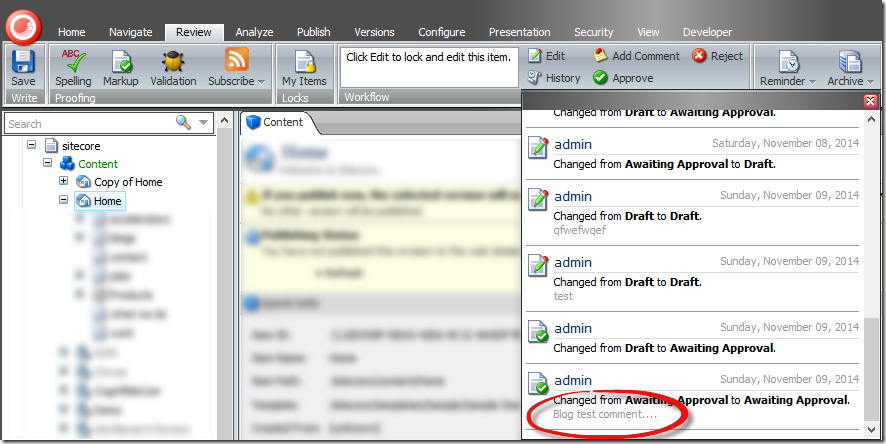Open the Reminder dropdown menu
The height and width of the screenshot is (444, 886).
[788, 68]
